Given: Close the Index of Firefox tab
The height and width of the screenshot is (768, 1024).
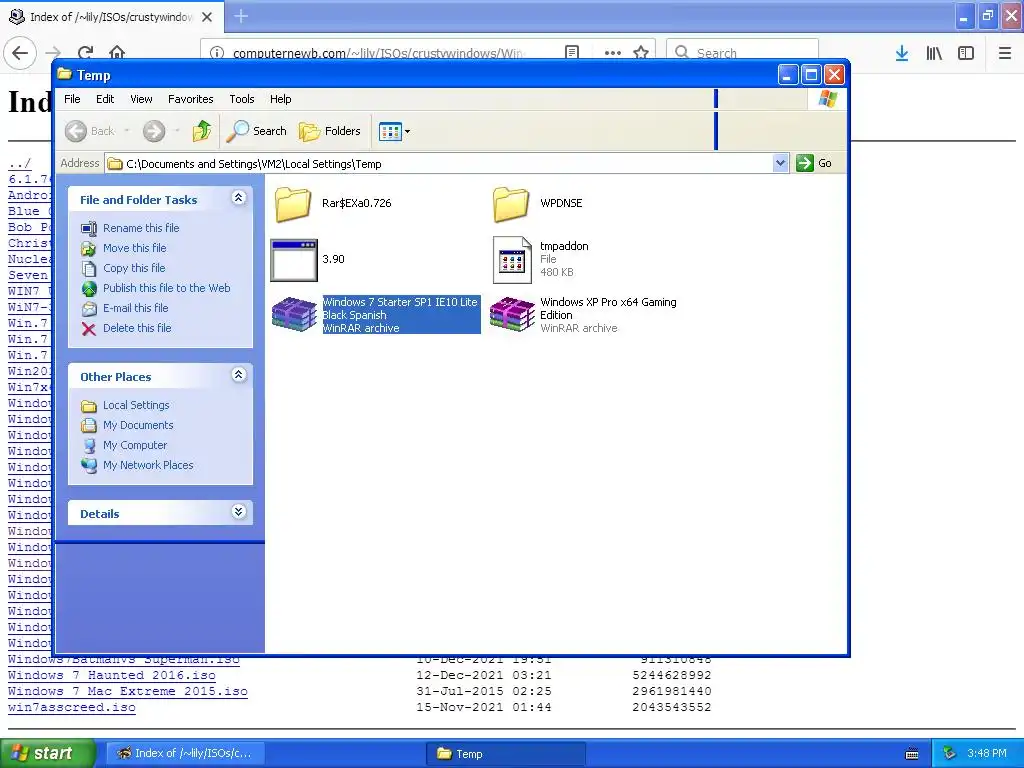Looking at the screenshot, I should (x=207, y=17).
